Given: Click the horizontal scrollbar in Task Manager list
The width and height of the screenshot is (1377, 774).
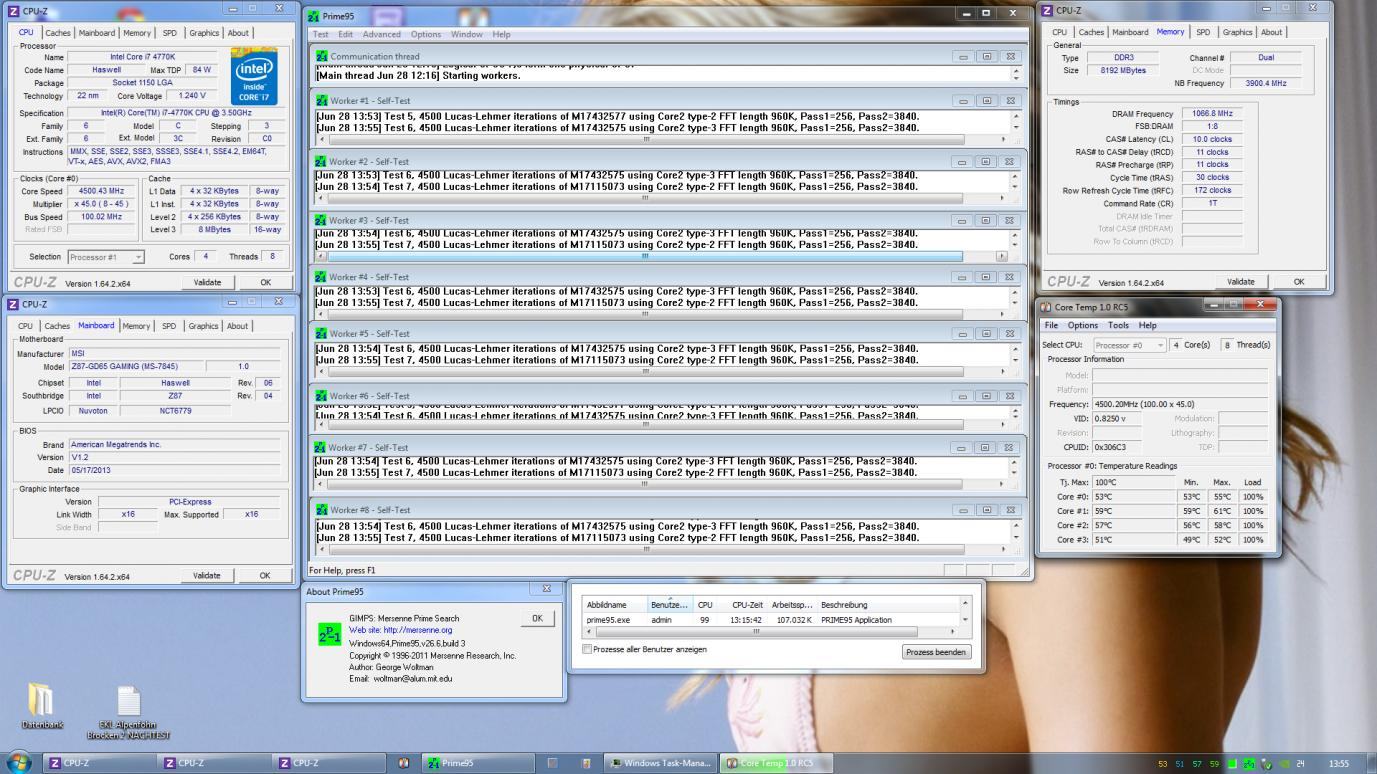Looking at the screenshot, I should [x=756, y=632].
